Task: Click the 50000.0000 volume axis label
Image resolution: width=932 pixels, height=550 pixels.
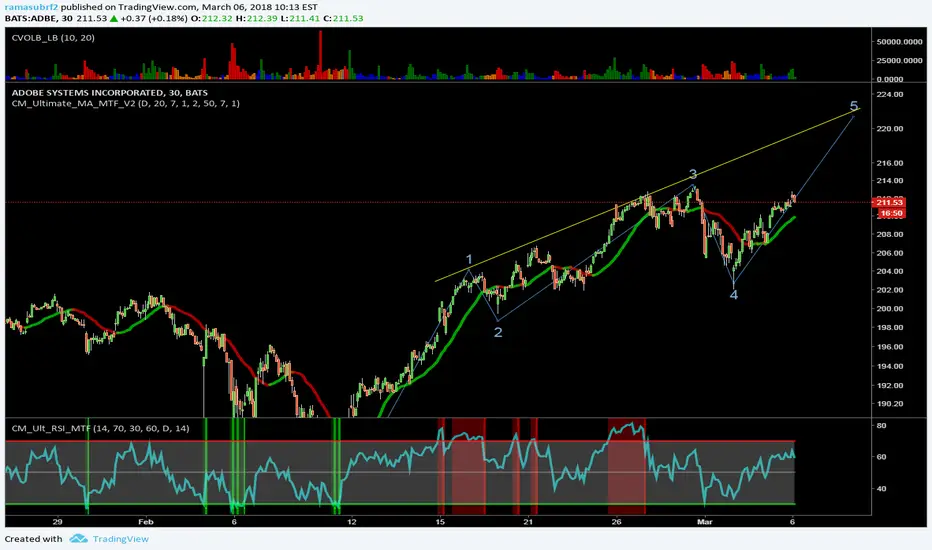Action: click(x=899, y=42)
